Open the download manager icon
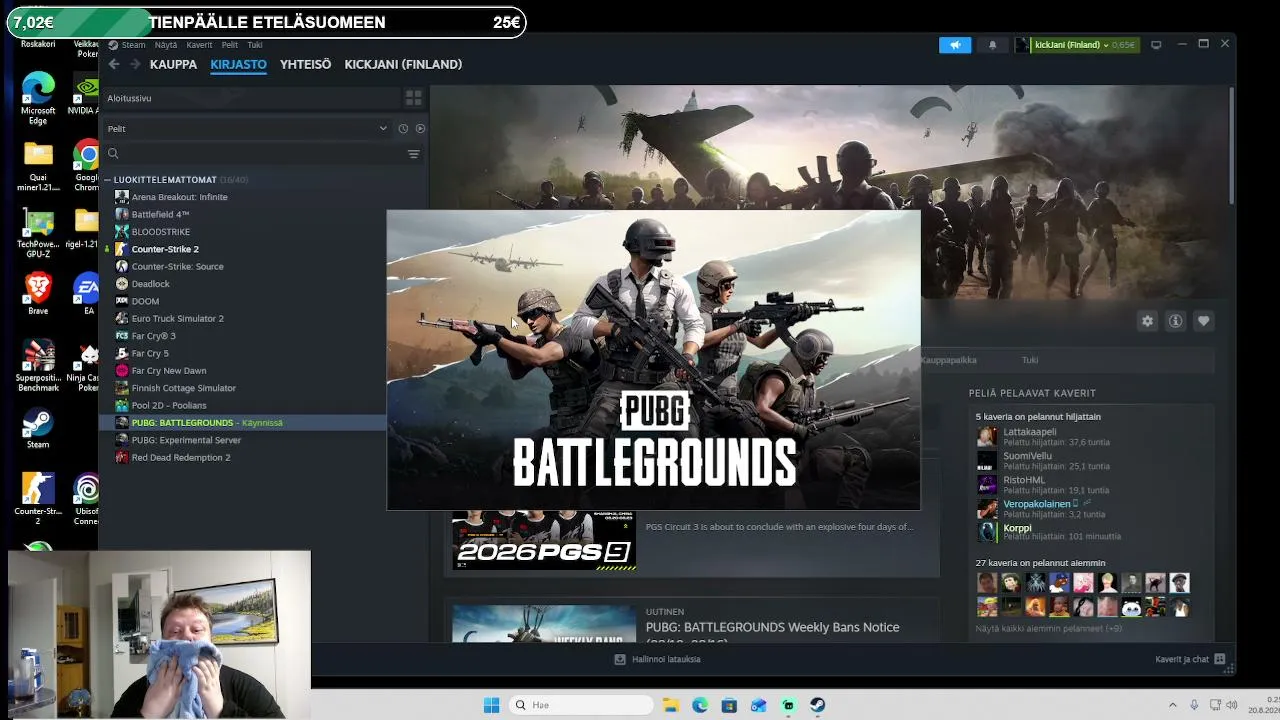1280x720 pixels. (620, 659)
